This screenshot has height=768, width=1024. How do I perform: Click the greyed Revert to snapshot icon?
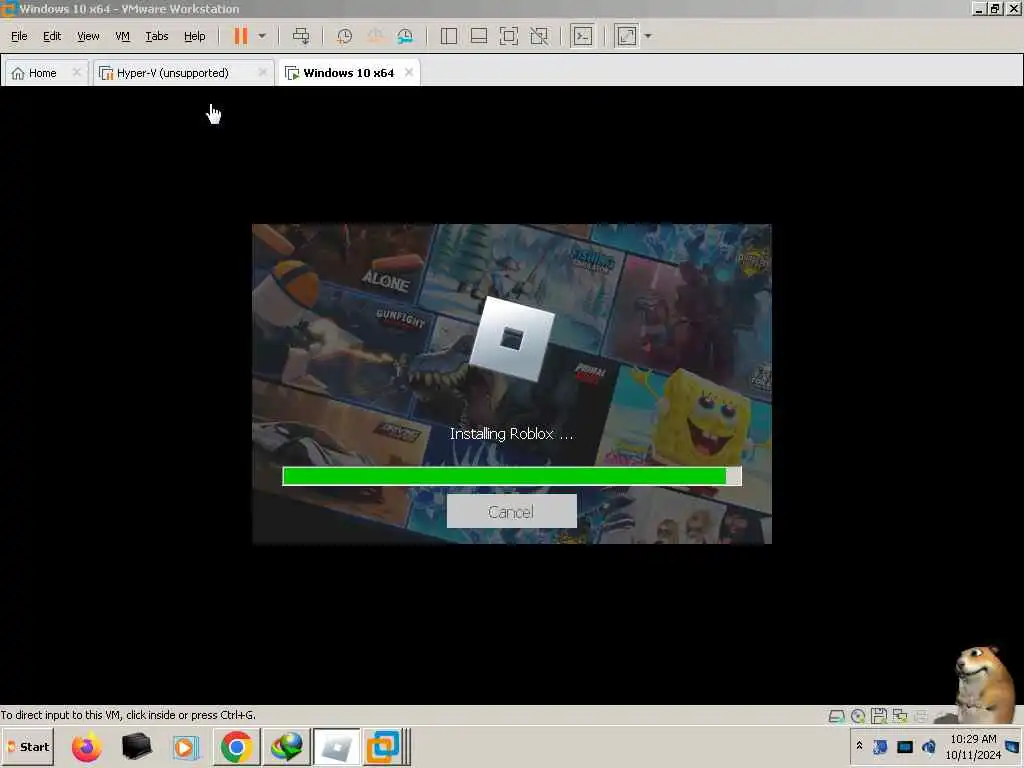pos(375,36)
